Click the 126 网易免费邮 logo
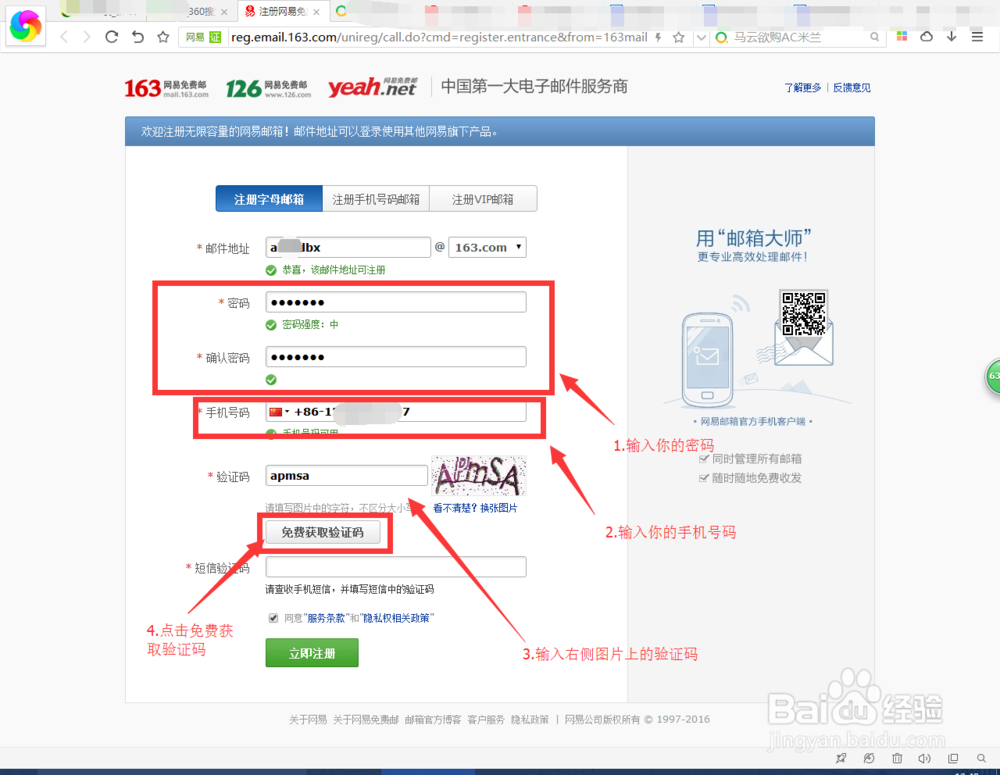Viewport: 1000px width, 775px height. click(268, 88)
